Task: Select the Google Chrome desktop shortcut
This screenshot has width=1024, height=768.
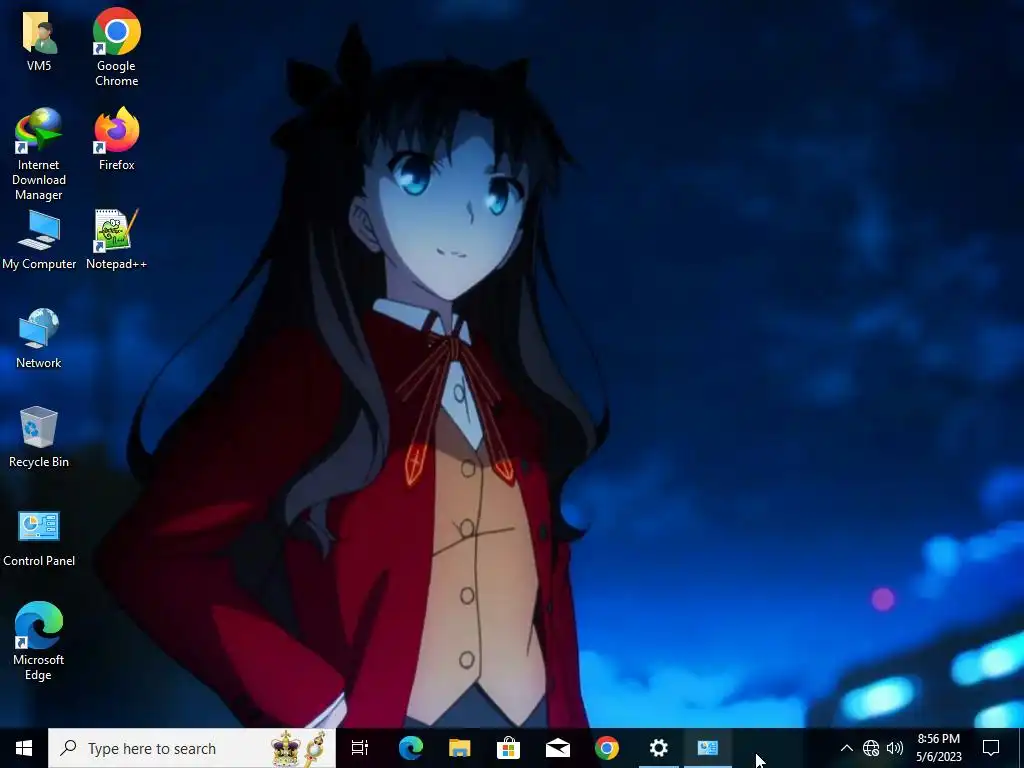Action: click(116, 47)
